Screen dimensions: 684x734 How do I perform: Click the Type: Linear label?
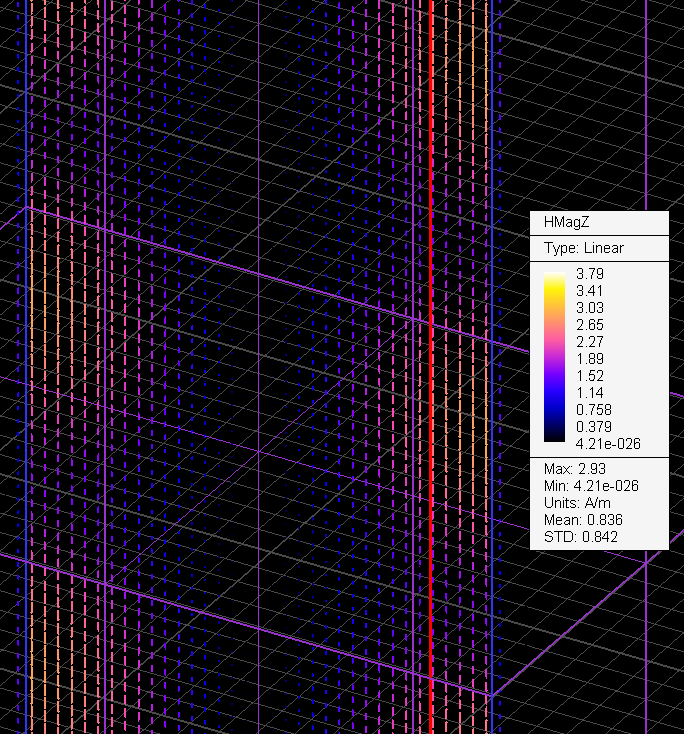(x=583, y=248)
